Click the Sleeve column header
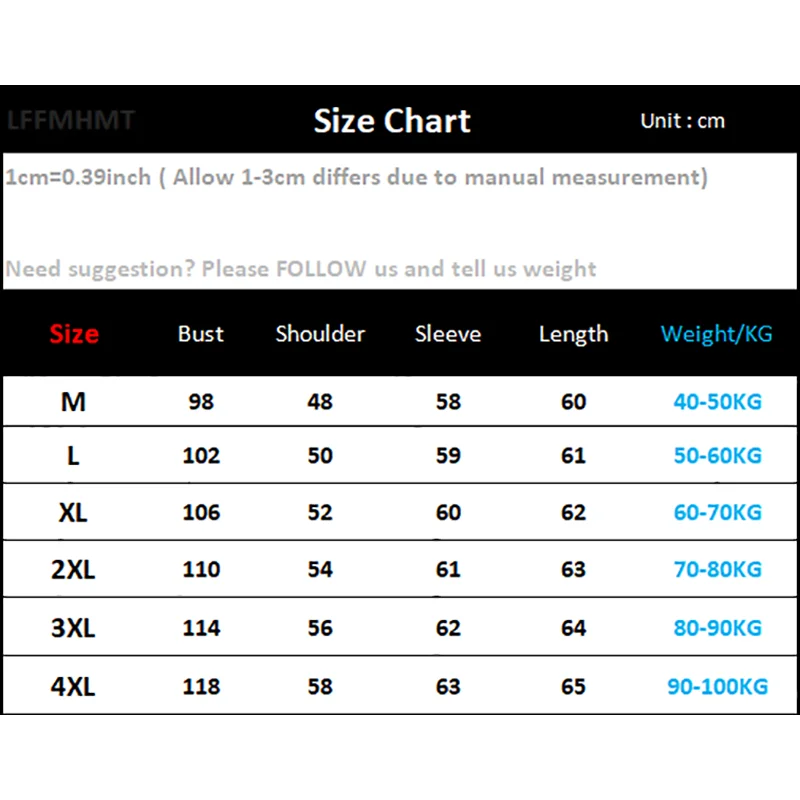This screenshot has height=800, width=800. coord(448,334)
